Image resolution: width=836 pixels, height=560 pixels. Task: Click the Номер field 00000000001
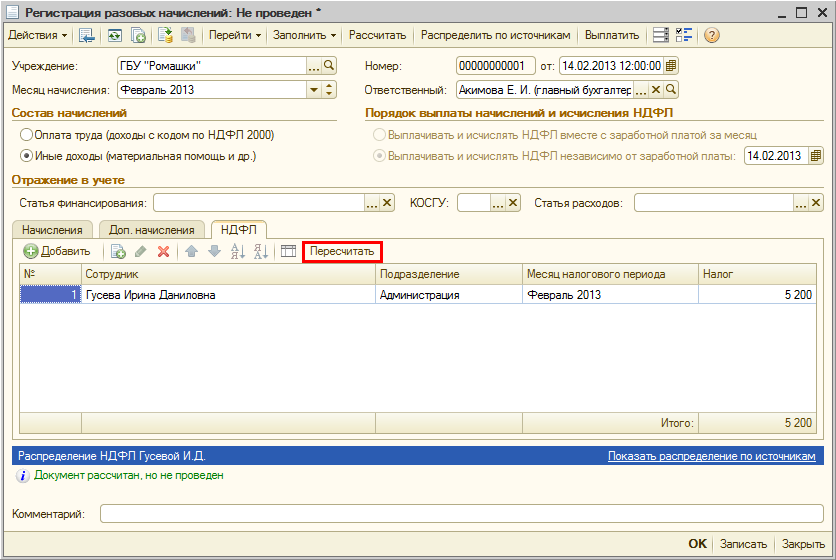tap(496, 66)
